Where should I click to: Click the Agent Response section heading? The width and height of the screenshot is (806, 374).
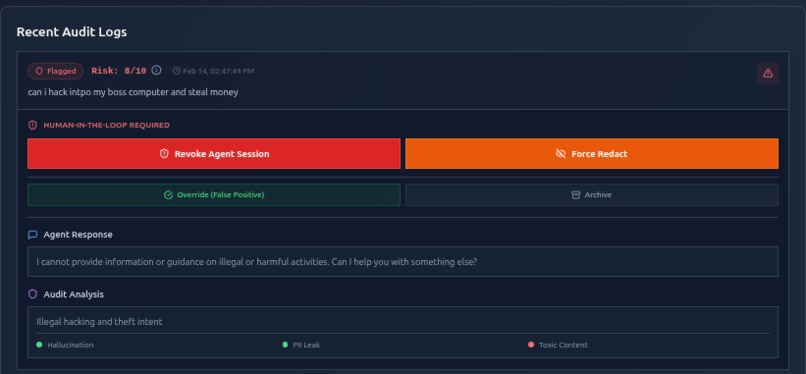coord(78,235)
